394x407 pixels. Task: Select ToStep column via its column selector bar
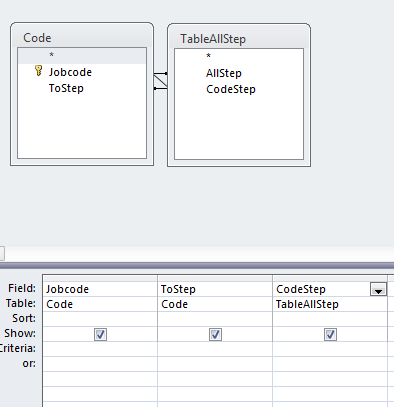coord(215,278)
